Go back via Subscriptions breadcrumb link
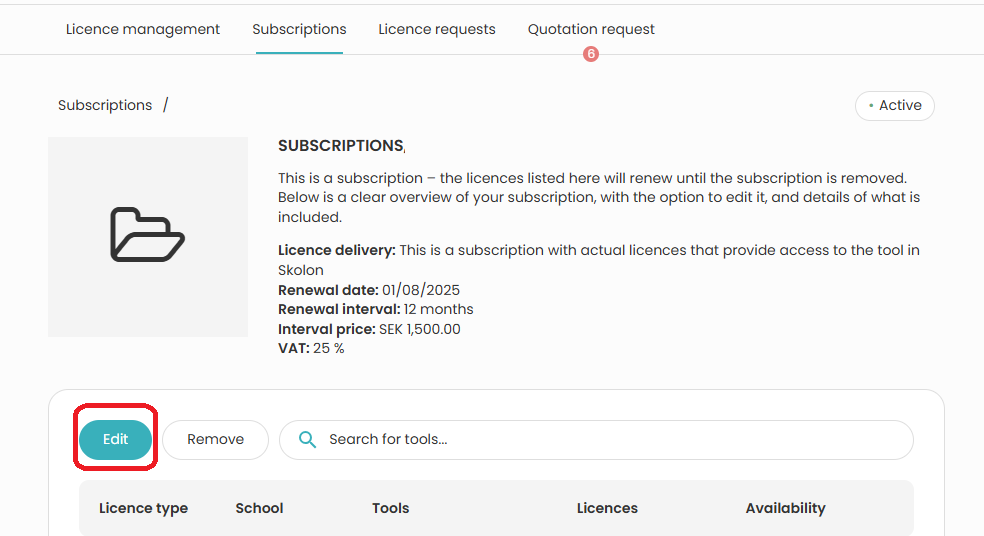Image resolution: width=984 pixels, height=536 pixels. point(105,105)
